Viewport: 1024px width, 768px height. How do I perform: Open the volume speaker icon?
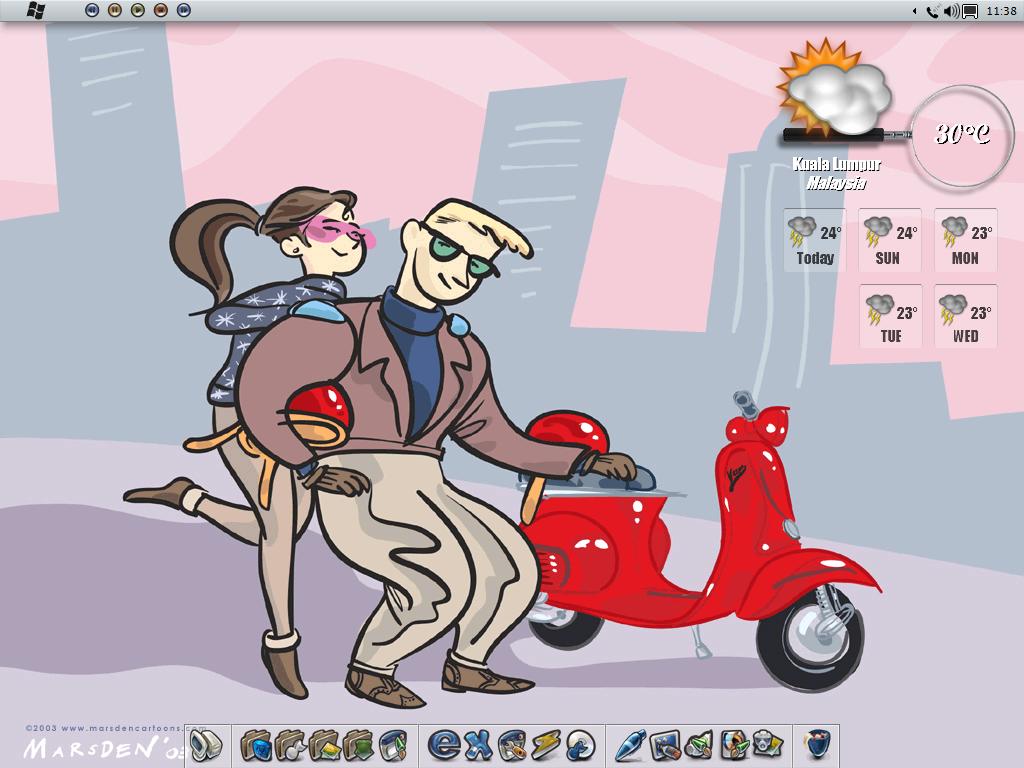point(951,12)
